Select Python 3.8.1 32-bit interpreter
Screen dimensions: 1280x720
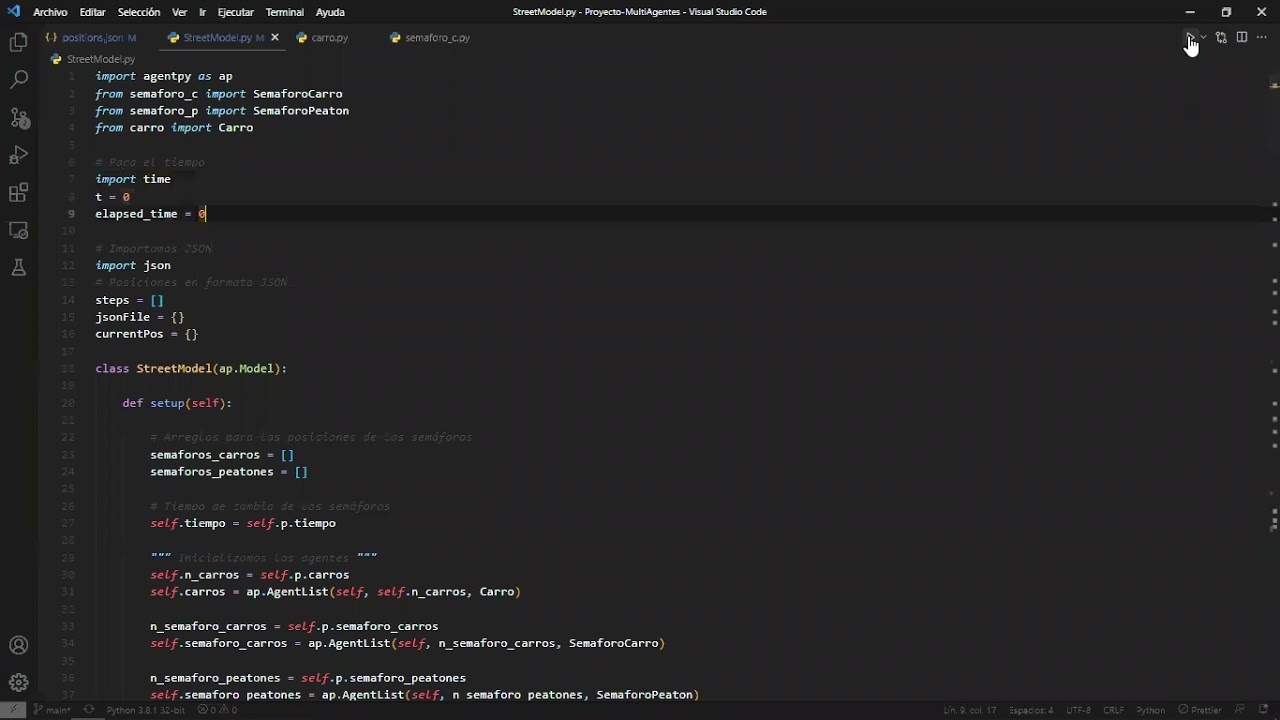pos(145,710)
